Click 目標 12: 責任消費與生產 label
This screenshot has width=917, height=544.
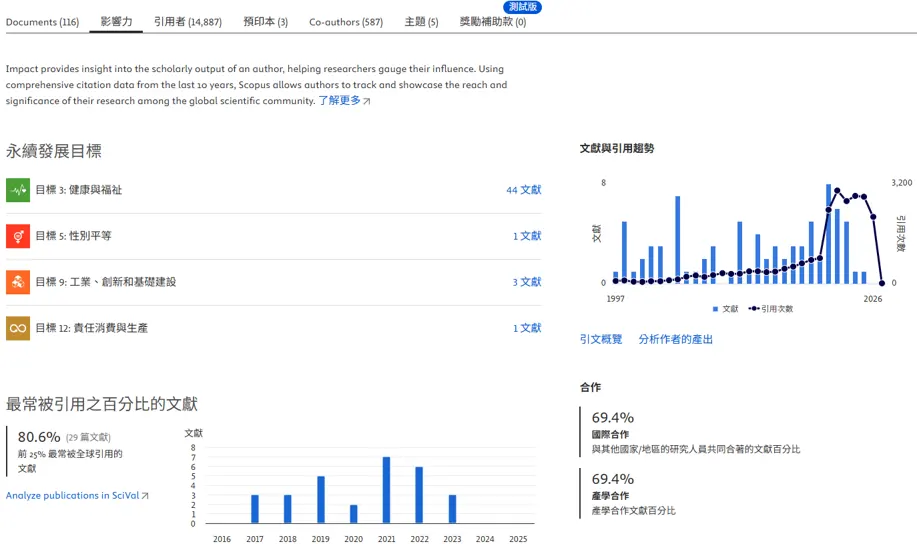91,328
